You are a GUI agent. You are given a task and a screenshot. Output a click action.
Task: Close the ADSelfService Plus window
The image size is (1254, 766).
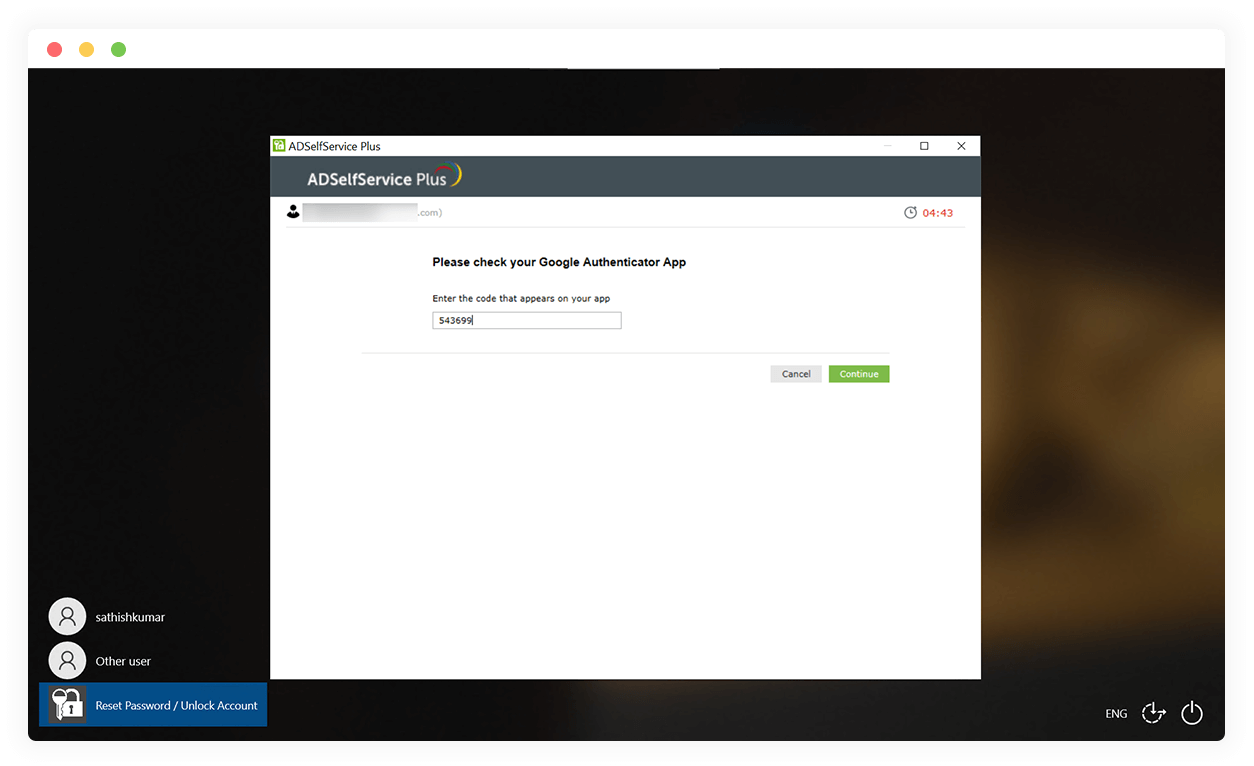[x=961, y=146]
